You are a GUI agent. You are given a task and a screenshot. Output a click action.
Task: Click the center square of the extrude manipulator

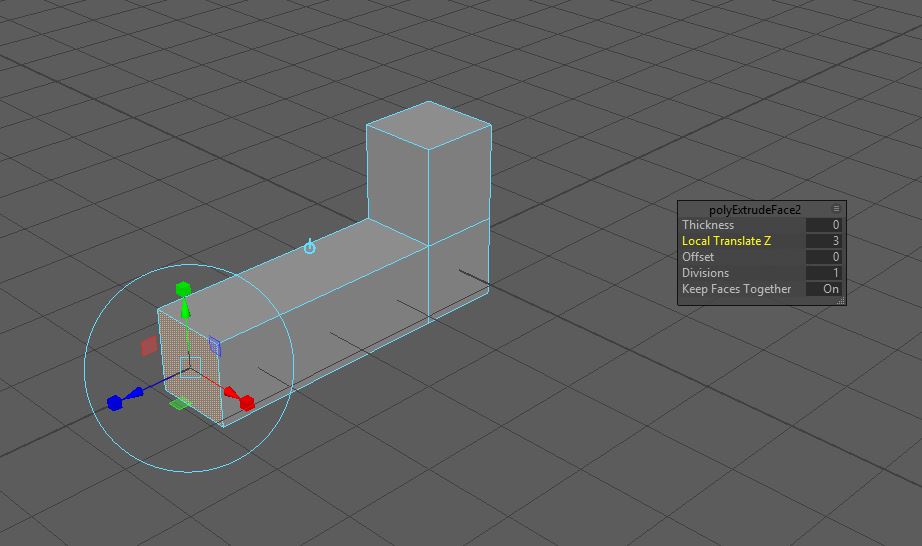pos(191,367)
